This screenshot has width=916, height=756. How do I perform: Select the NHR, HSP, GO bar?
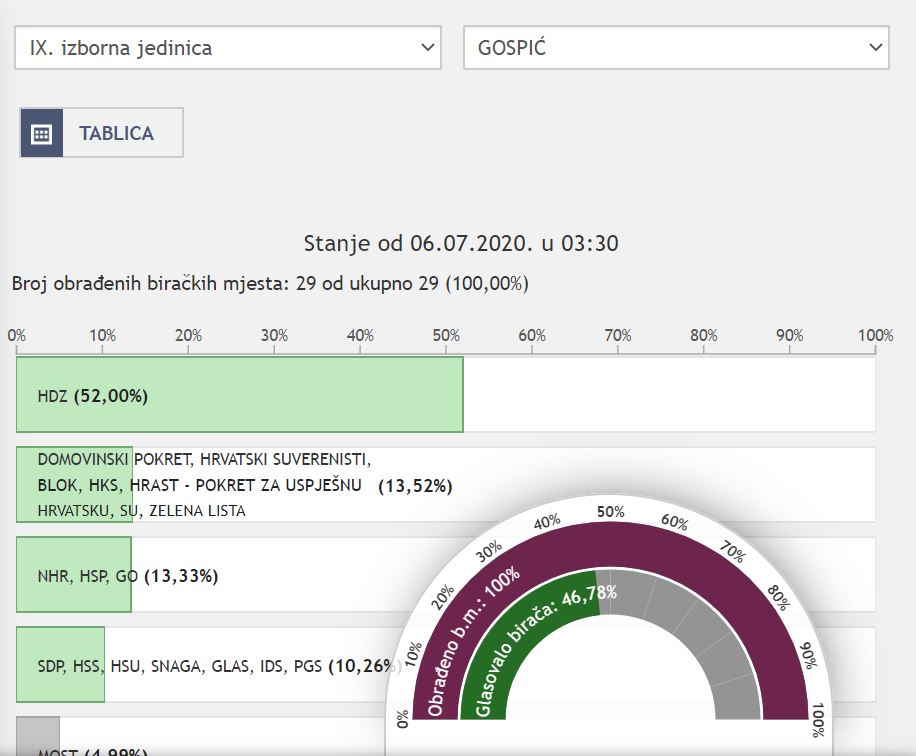pyautogui.click(x=73, y=575)
